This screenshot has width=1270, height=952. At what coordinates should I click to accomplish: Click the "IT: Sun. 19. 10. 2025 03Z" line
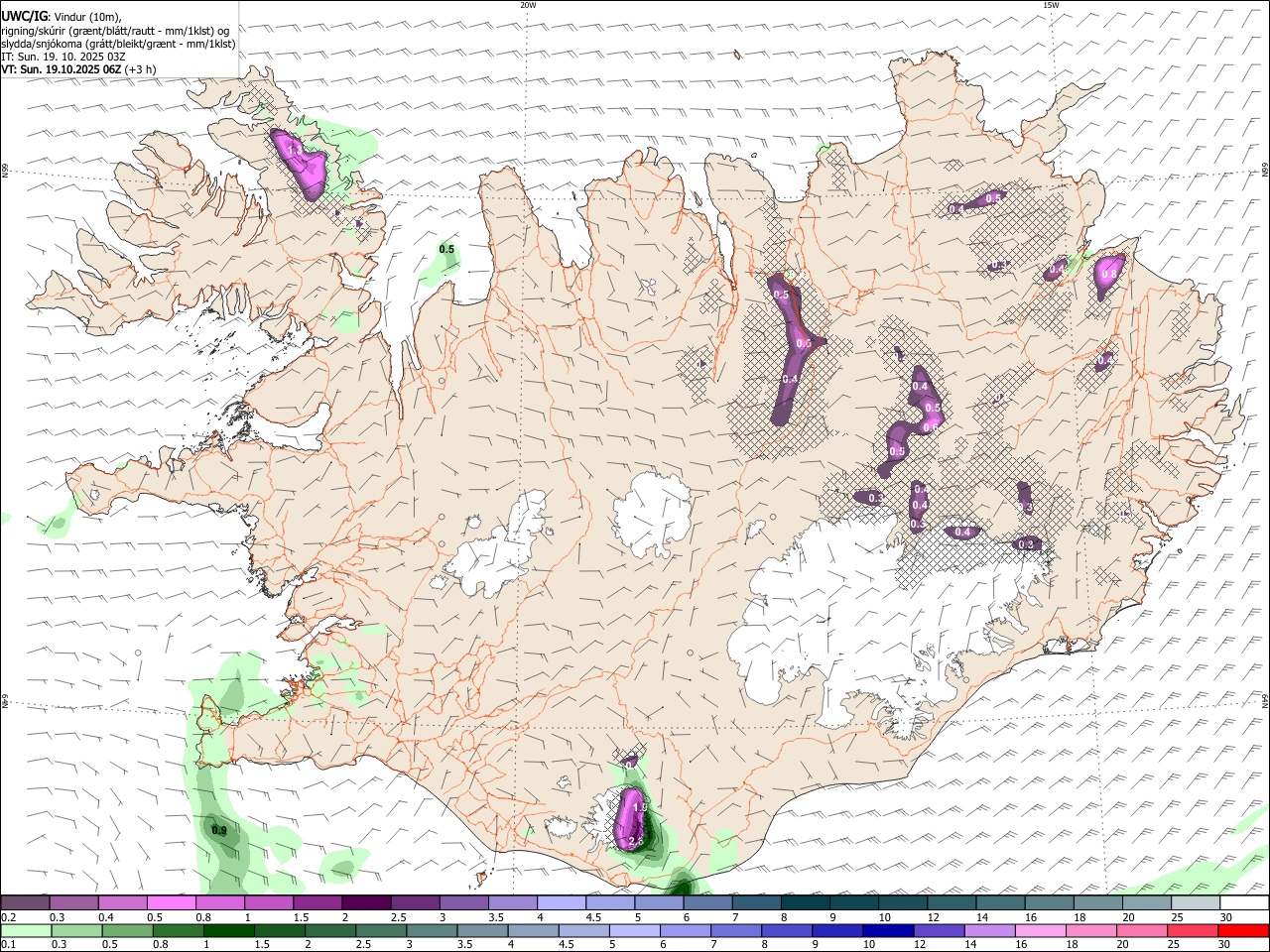point(63,57)
